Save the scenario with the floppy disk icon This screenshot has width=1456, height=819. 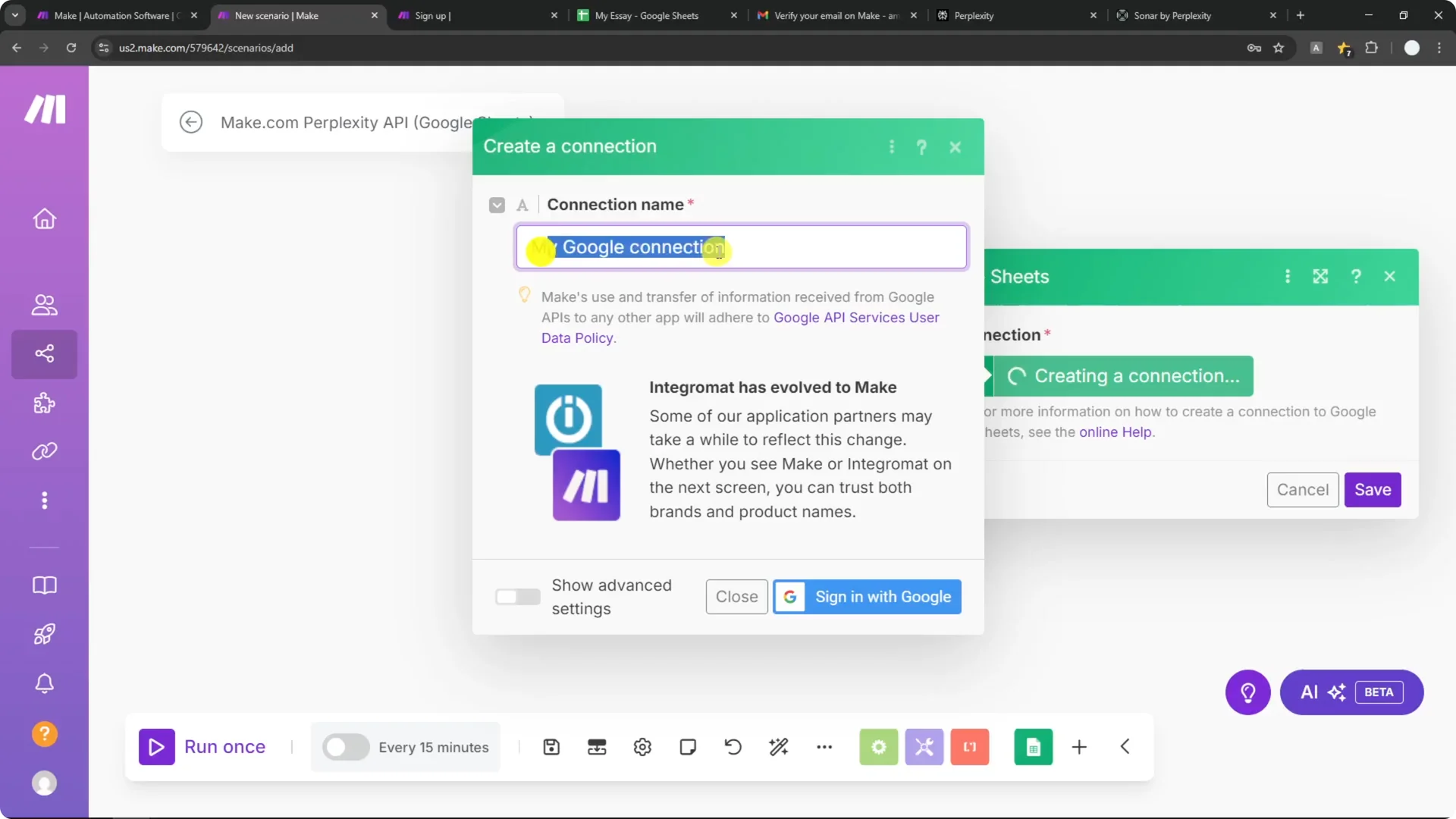click(551, 747)
